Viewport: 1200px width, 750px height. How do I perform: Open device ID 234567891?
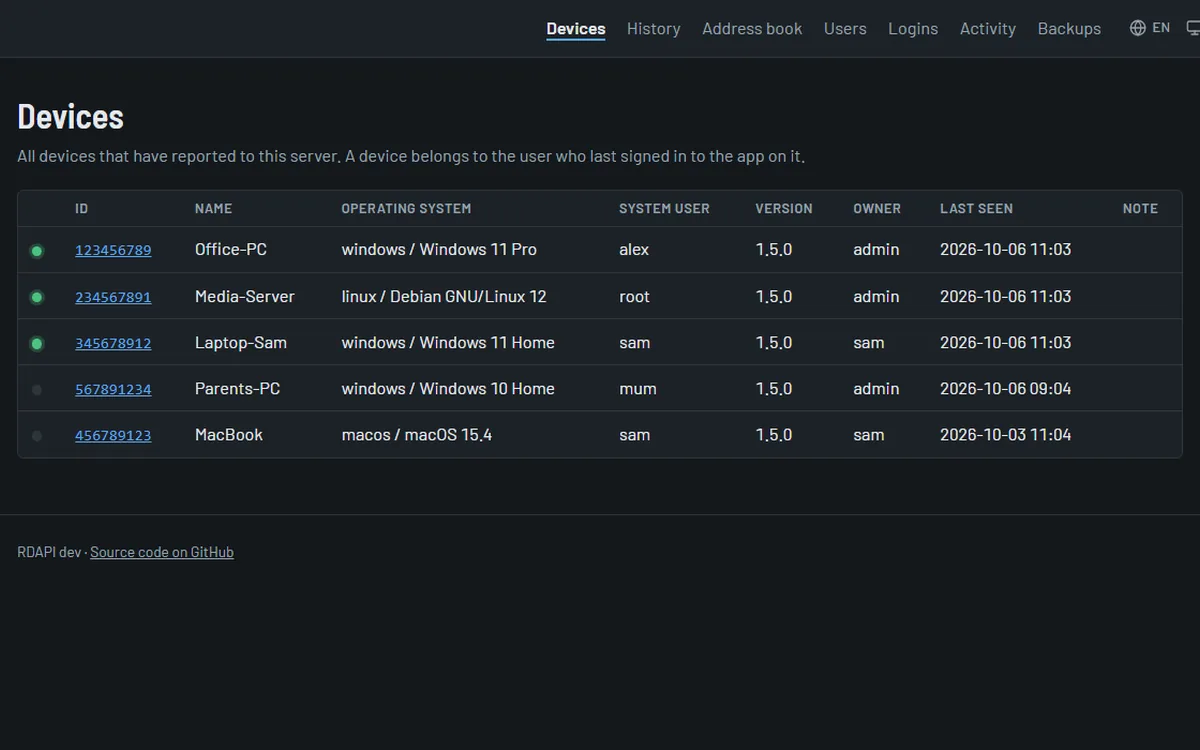pos(113,297)
